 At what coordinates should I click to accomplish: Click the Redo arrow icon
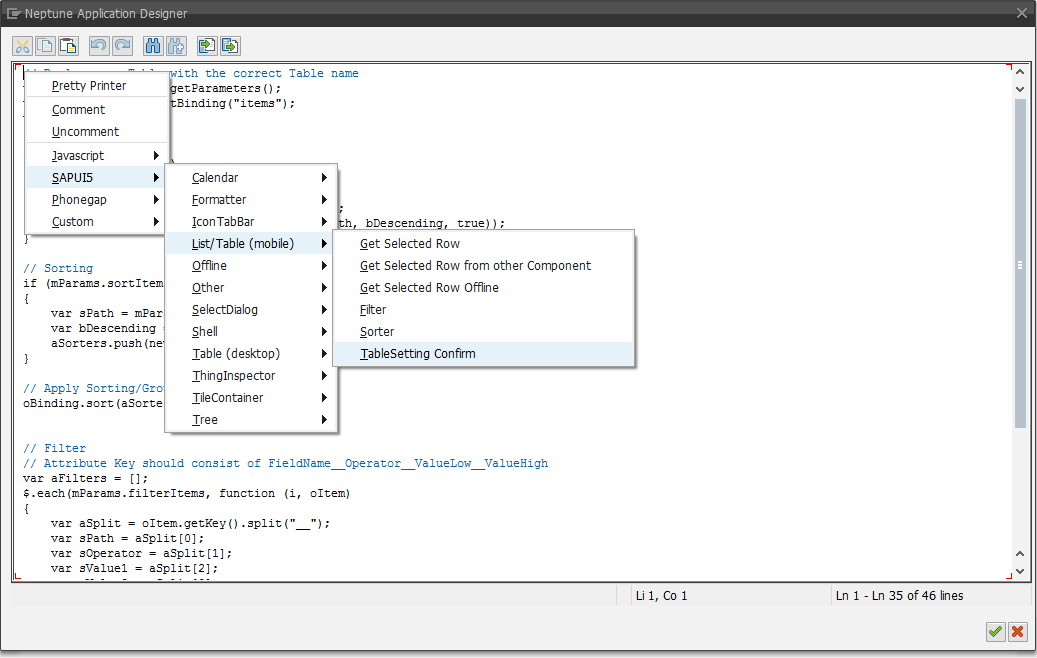click(x=122, y=46)
